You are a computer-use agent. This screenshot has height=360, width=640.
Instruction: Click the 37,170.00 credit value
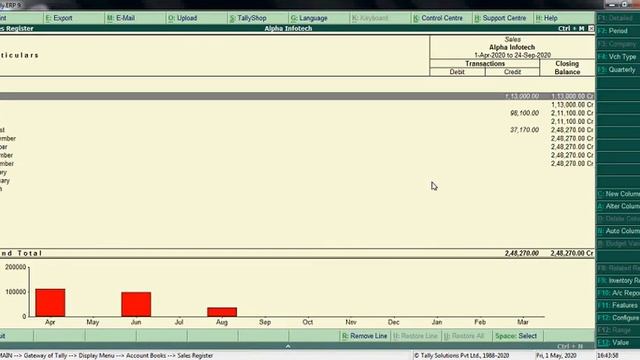click(x=524, y=130)
